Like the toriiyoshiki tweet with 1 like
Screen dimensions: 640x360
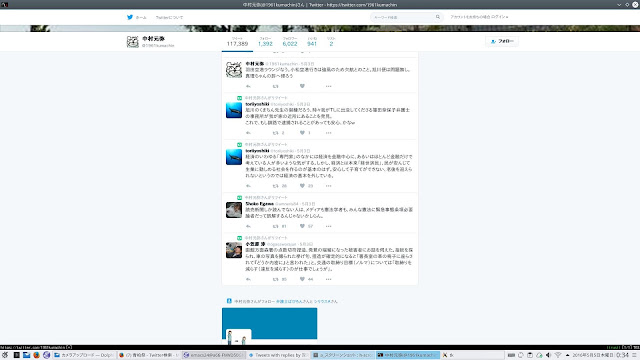click(302, 133)
